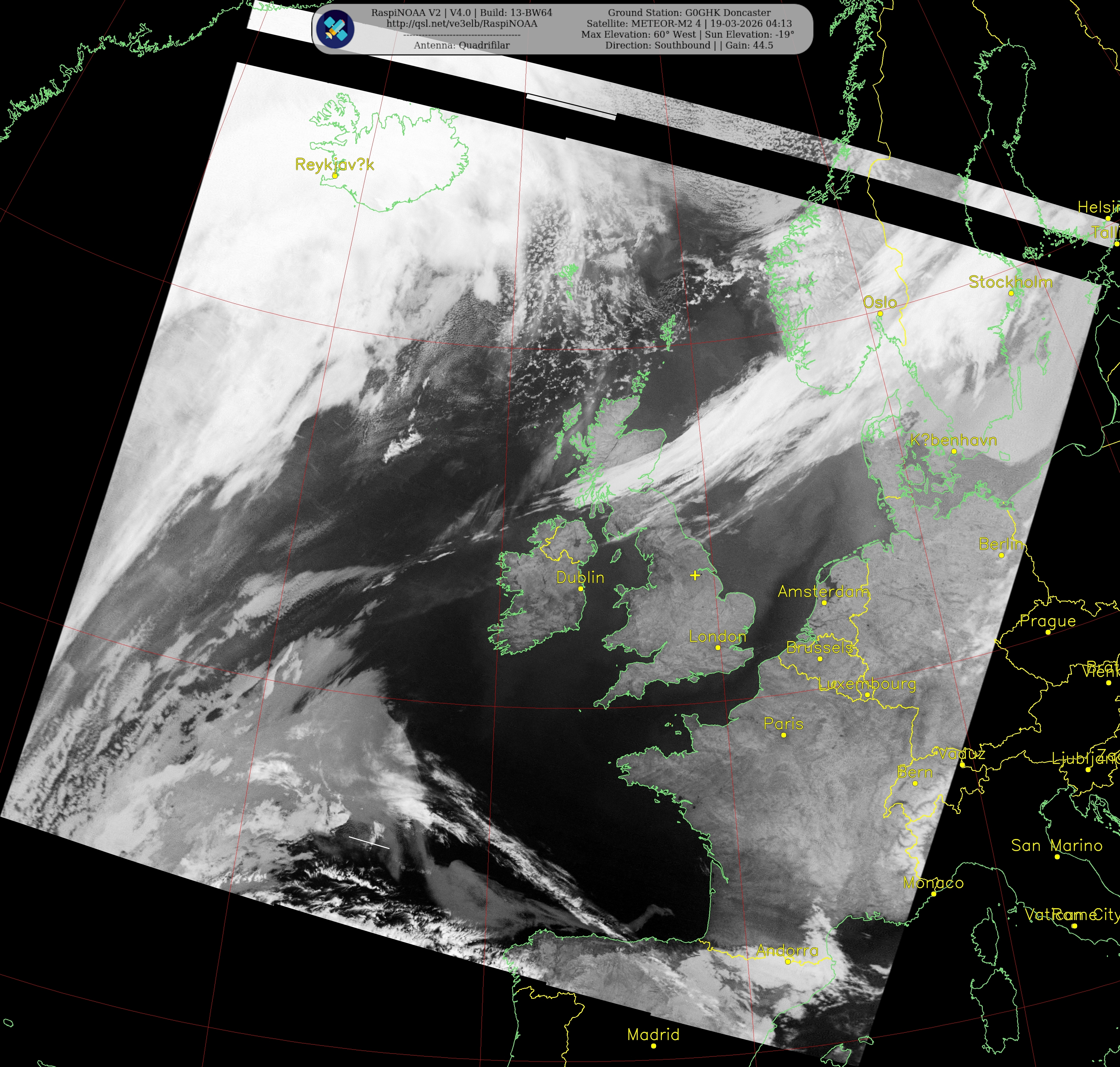Click the London city marker dot

(x=718, y=647)
